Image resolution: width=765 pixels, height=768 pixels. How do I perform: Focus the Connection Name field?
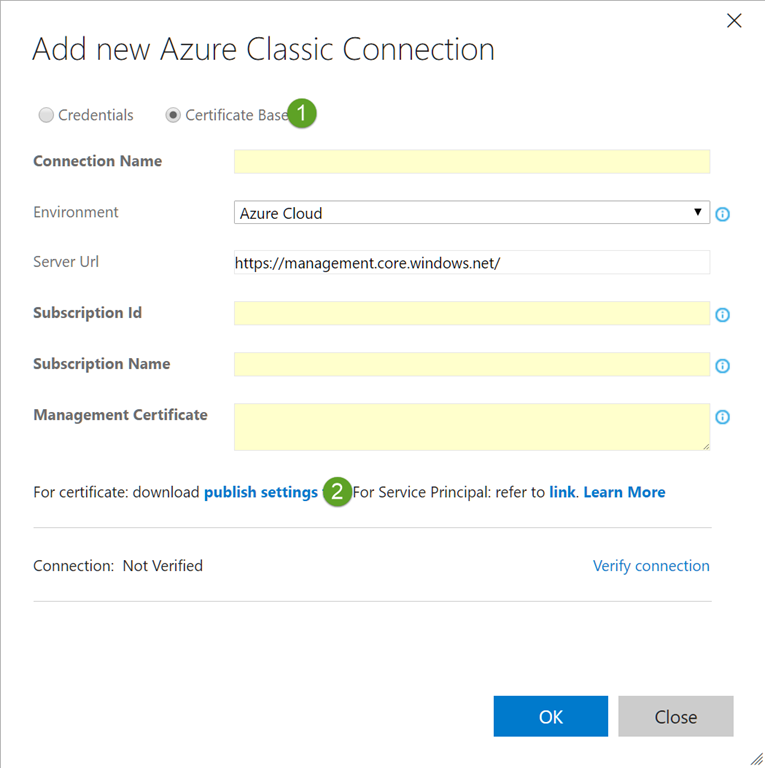point(471,162)
